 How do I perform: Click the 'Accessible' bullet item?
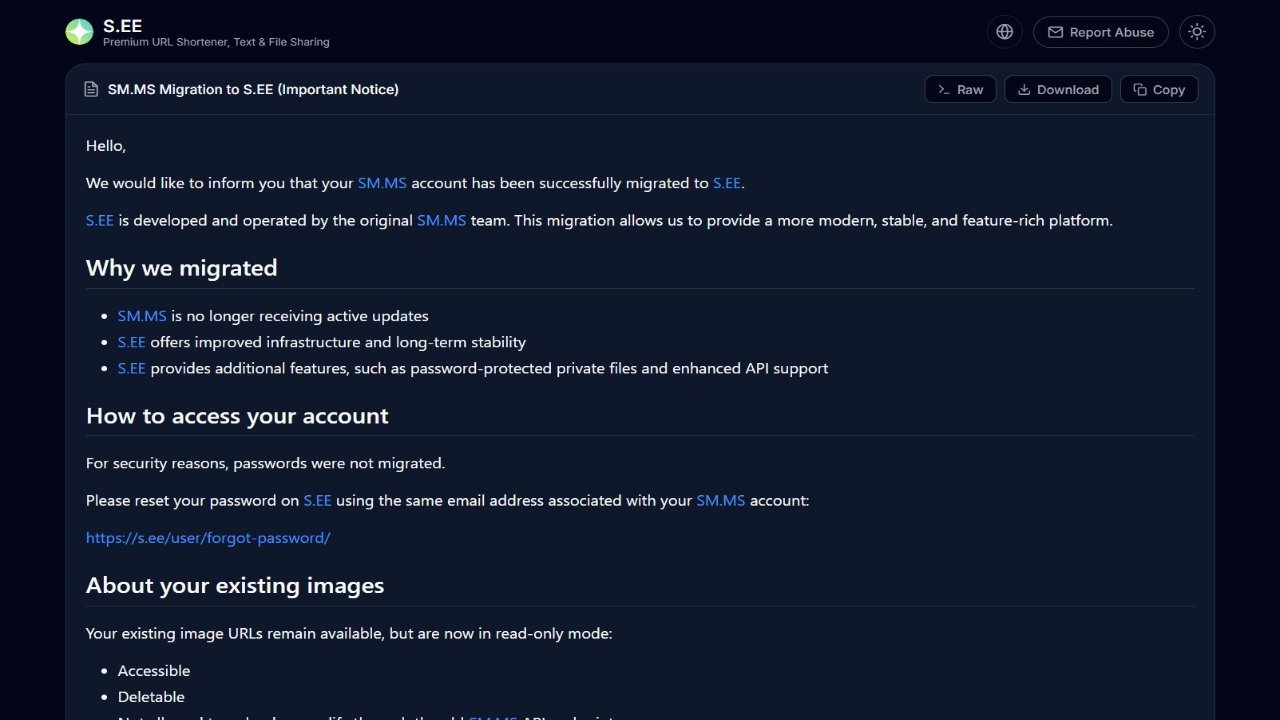click(x=154, y=671)
